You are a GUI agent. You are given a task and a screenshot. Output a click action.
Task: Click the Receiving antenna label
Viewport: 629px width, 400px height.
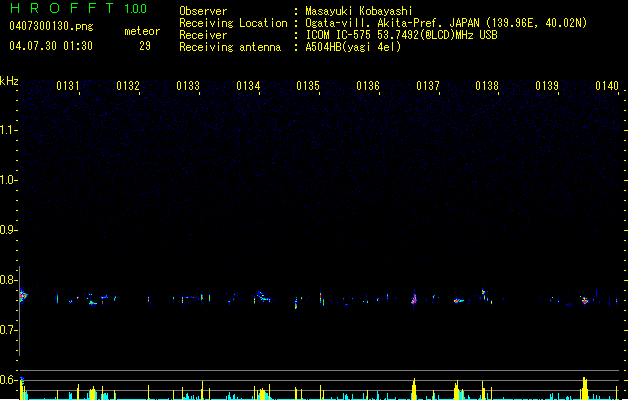click(230, 47)
